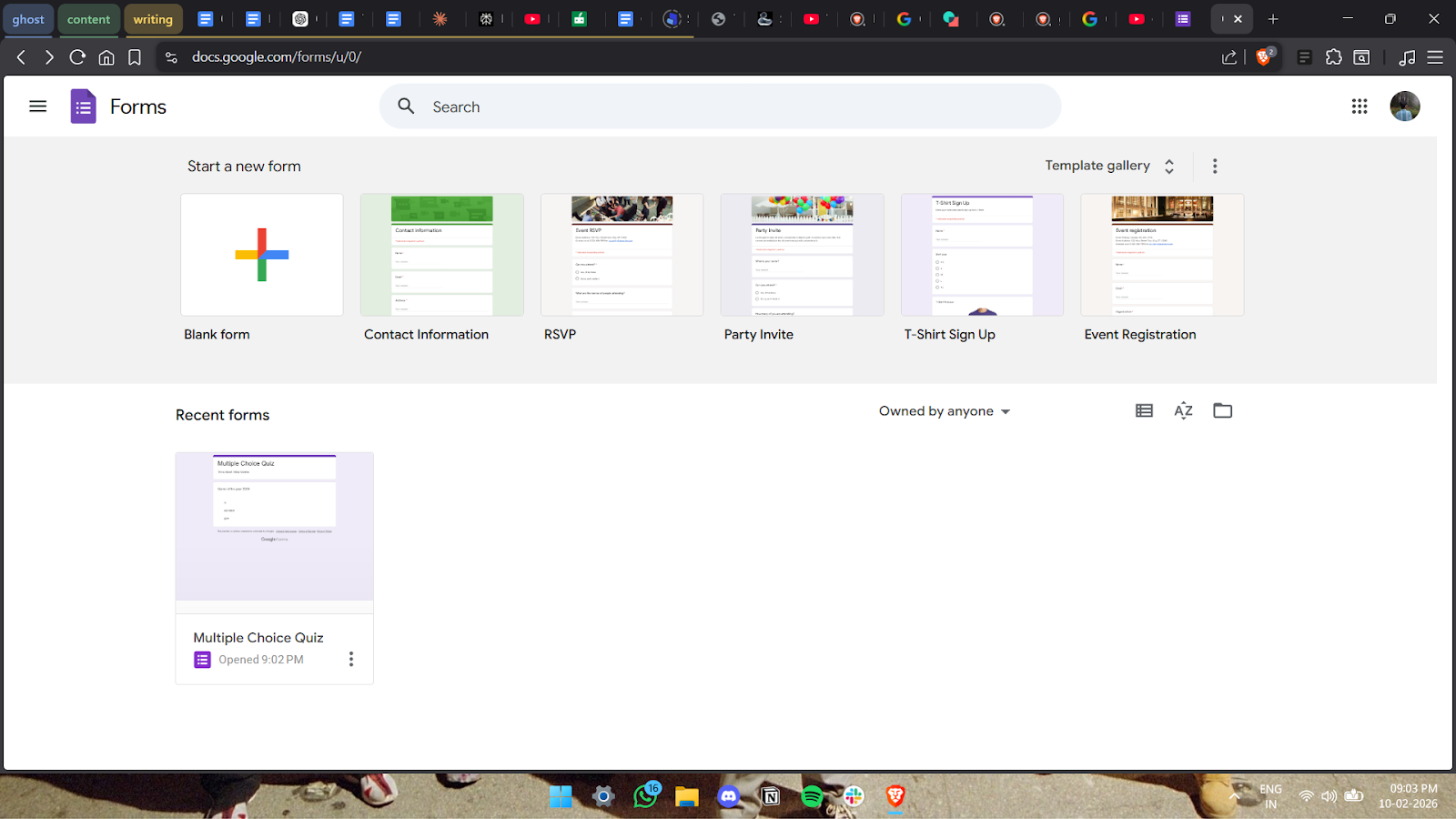Open the template section more options menu
Image resolution: width=1456 pixels, height=819 pixels.
coord(1214,166)
